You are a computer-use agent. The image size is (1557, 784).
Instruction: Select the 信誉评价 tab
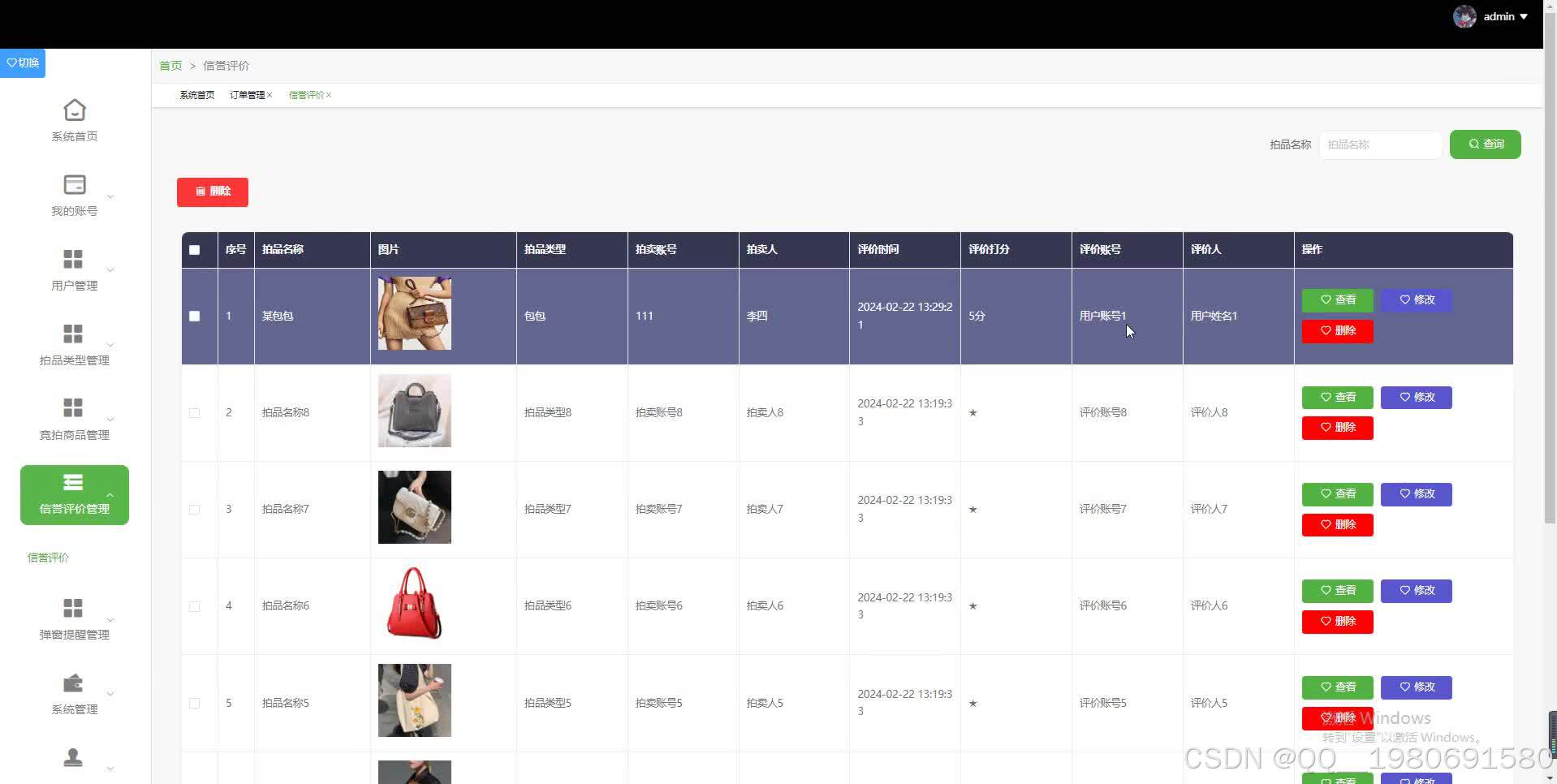(306, 95)
